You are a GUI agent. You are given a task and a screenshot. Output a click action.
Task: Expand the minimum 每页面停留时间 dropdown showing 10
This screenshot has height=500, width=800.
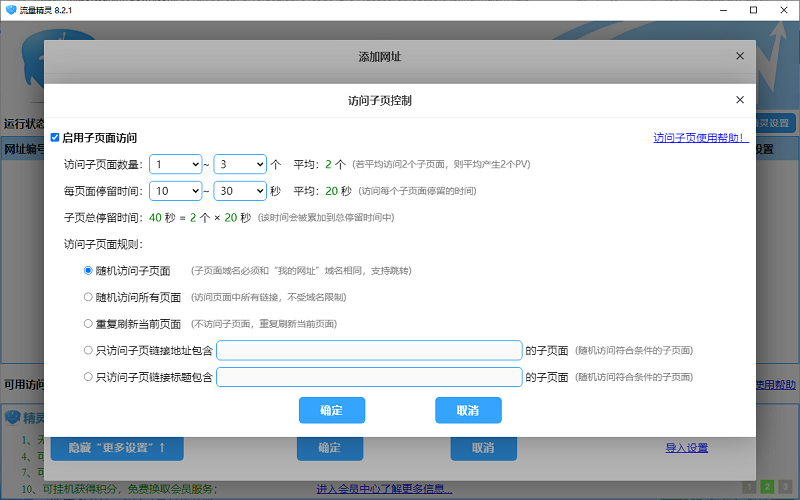[177, 191]
